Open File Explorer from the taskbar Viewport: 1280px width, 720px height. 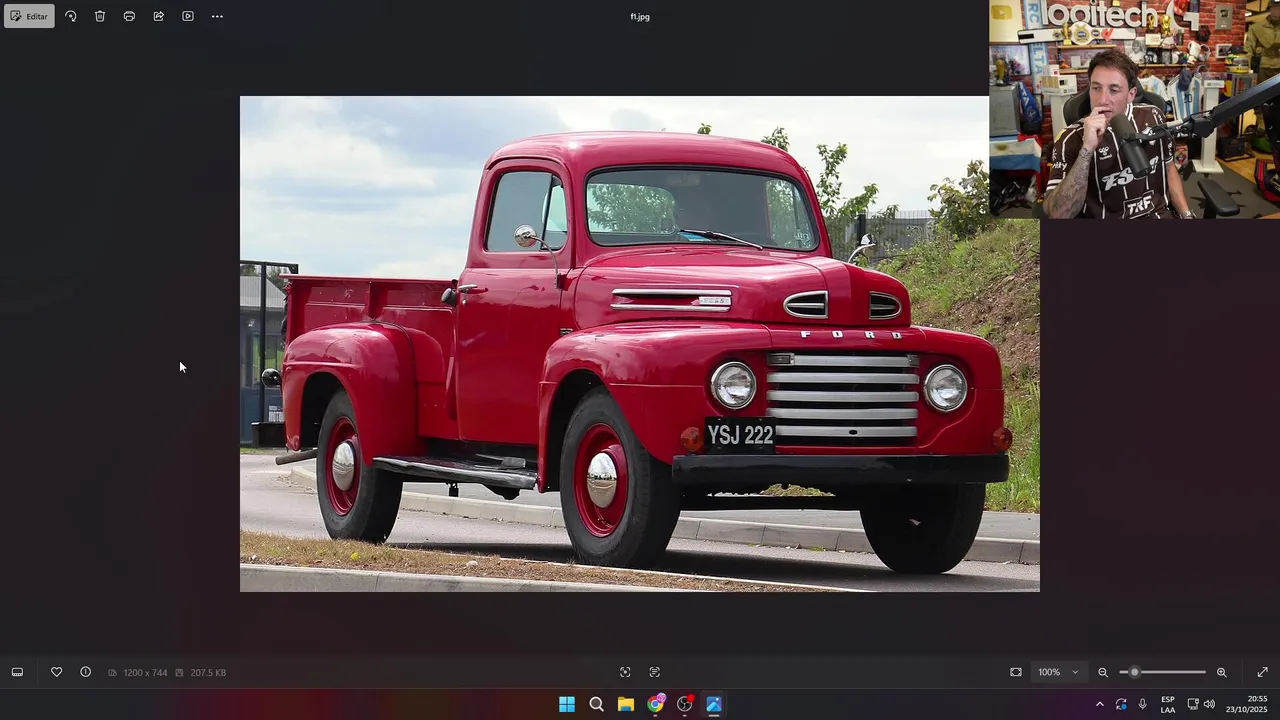click(626, 704)
